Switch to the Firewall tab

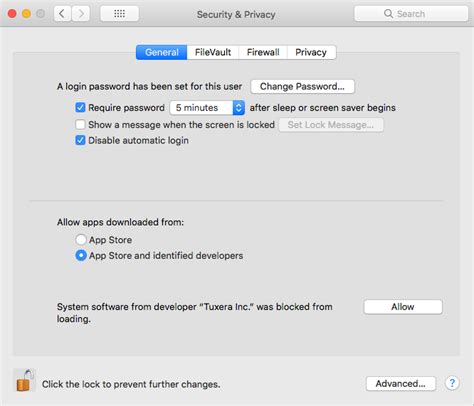tap(263, 52)
